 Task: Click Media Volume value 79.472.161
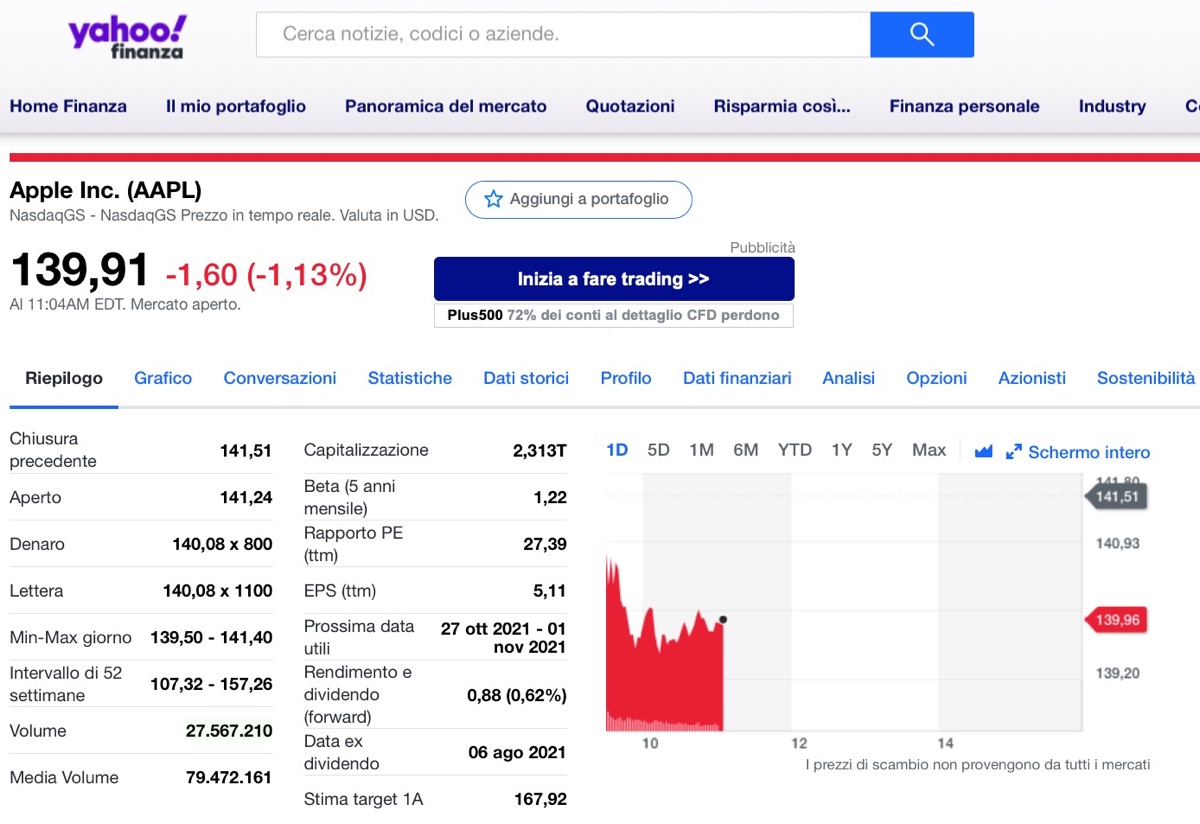pos(229,777)
